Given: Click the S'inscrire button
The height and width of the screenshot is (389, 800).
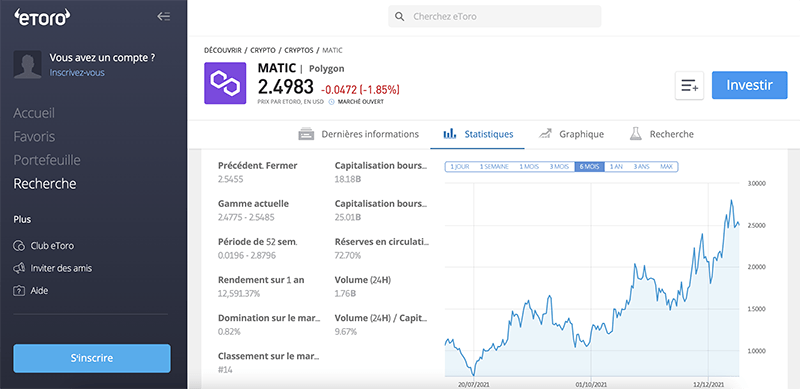Looking at the screenshot, I should tap(92, 358).
